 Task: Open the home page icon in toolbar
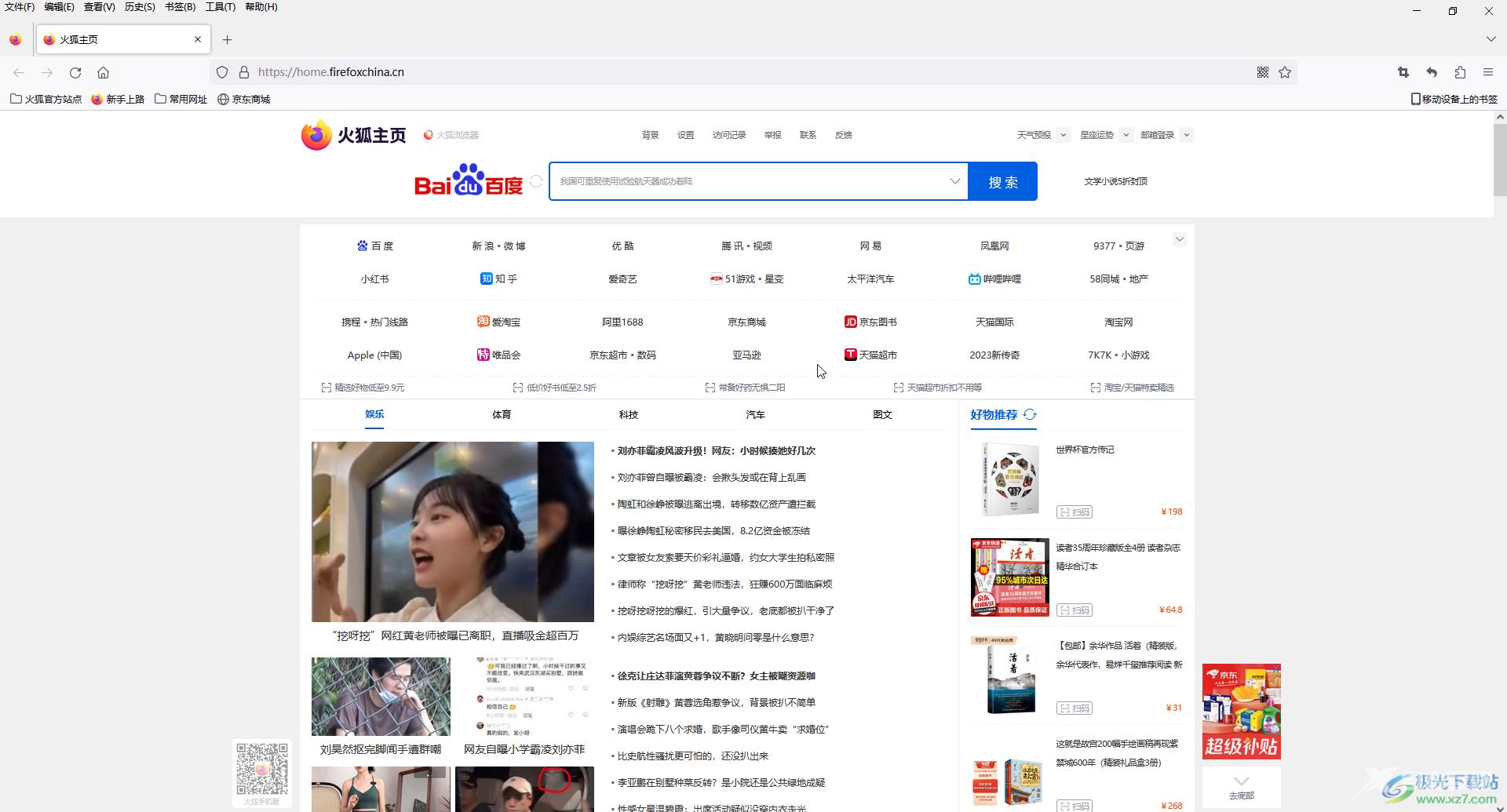pos(103,72)
